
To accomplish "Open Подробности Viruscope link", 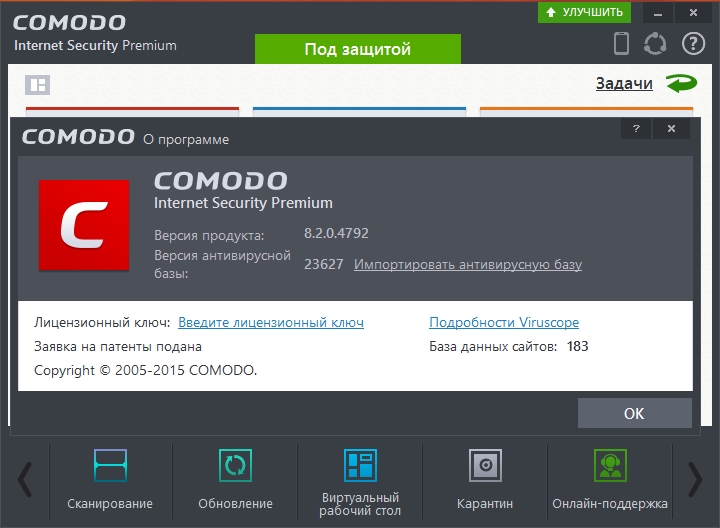I will click(x=504, y=322).
